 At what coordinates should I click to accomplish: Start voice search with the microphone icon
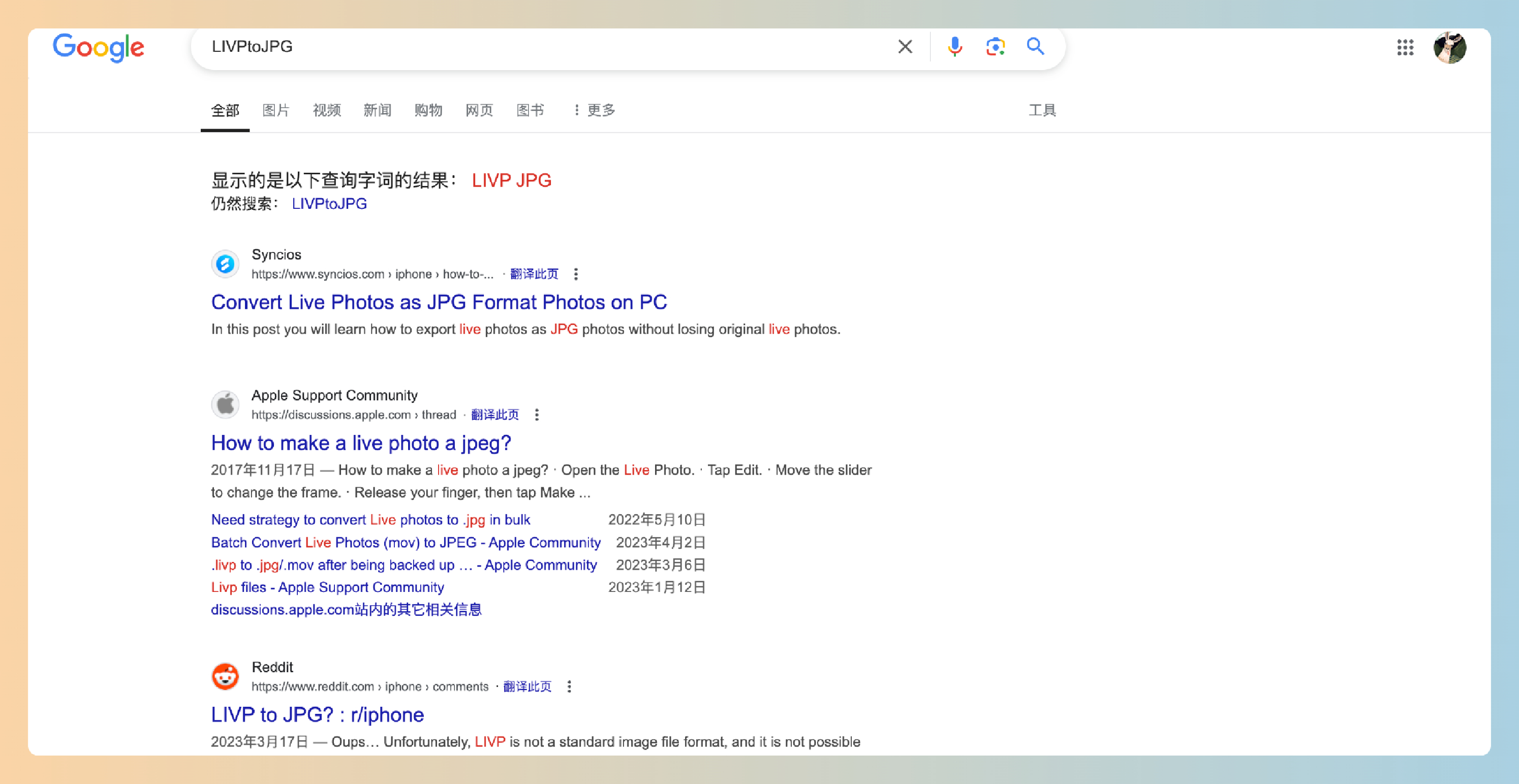955,47
